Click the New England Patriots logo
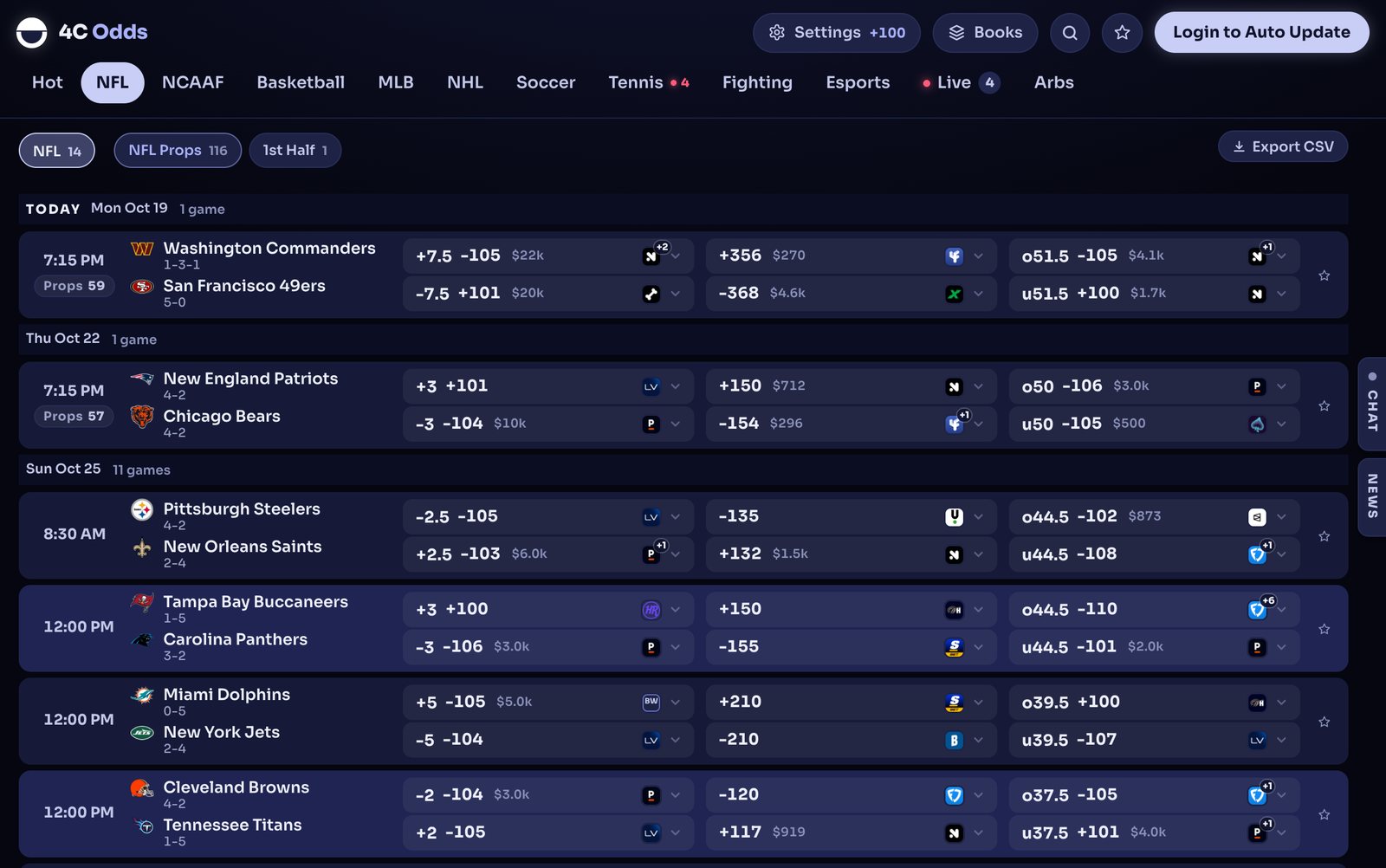1386x868 pixels. pyautogui.click(x=142, y=379)
